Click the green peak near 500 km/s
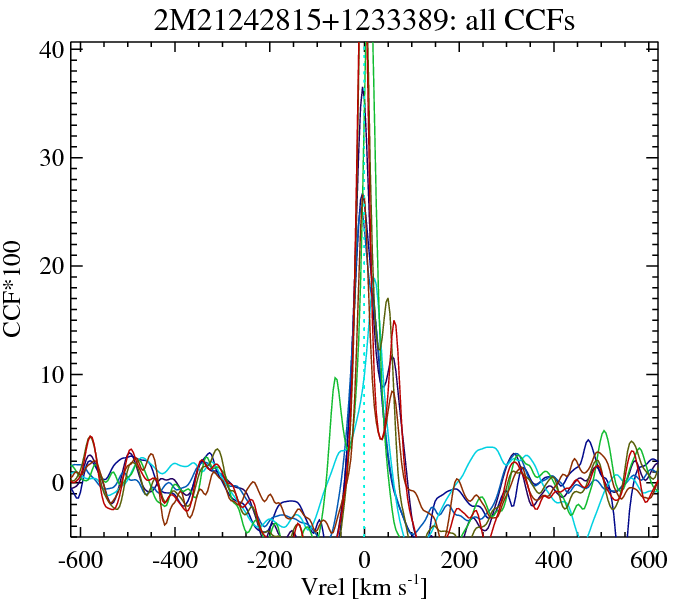This screenshot has width=675, height=600. coord(603,431)
